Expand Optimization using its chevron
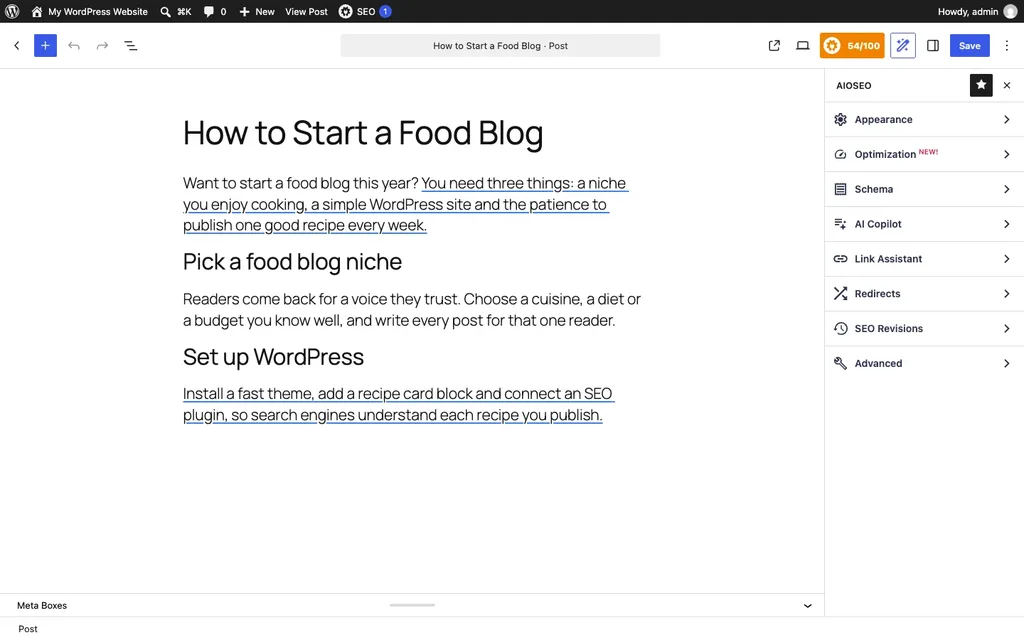The height and width of the screenshot is (640, 1024). point(1006,154)
